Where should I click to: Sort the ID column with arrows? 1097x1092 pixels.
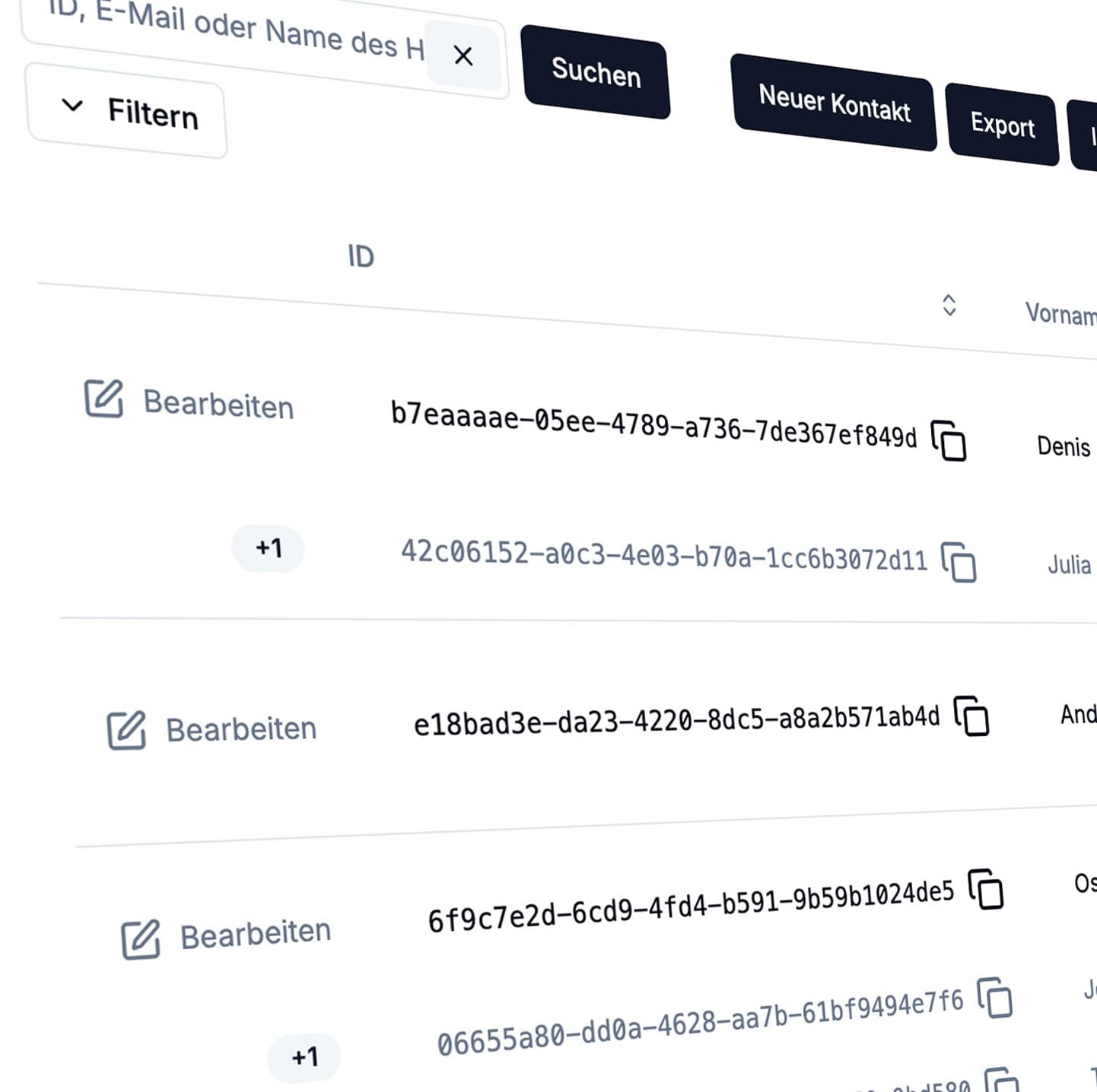[x=949, y=305]
